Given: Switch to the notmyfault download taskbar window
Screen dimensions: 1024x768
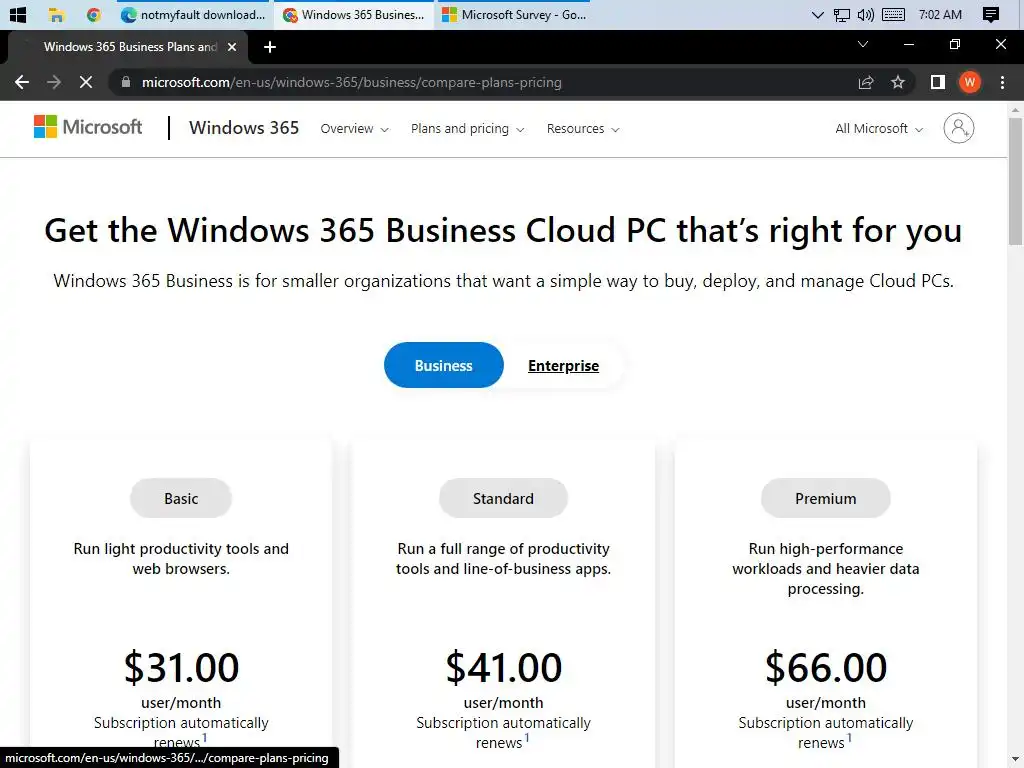Looking at the screenshot, I should click(x=194, y=14).
